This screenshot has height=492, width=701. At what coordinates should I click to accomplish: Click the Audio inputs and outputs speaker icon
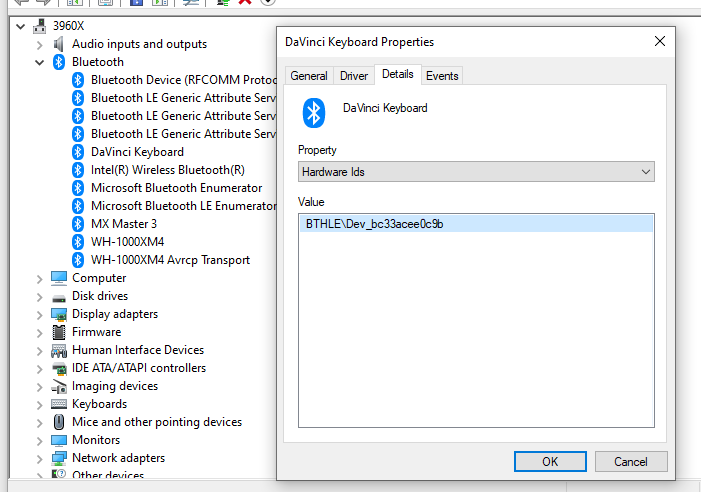click(x=59, y=44)
